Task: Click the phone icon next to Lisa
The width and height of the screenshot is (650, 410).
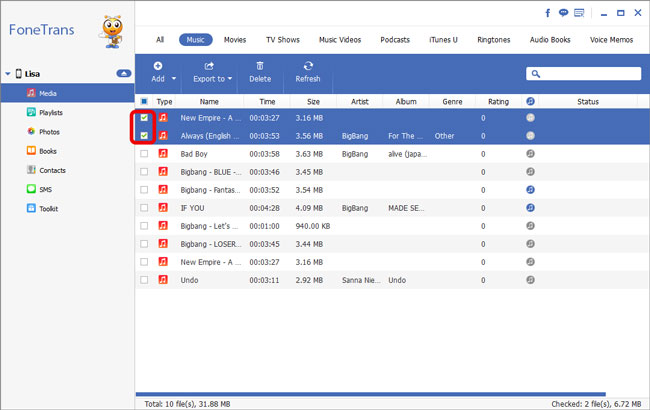Action: click(19, 73)
